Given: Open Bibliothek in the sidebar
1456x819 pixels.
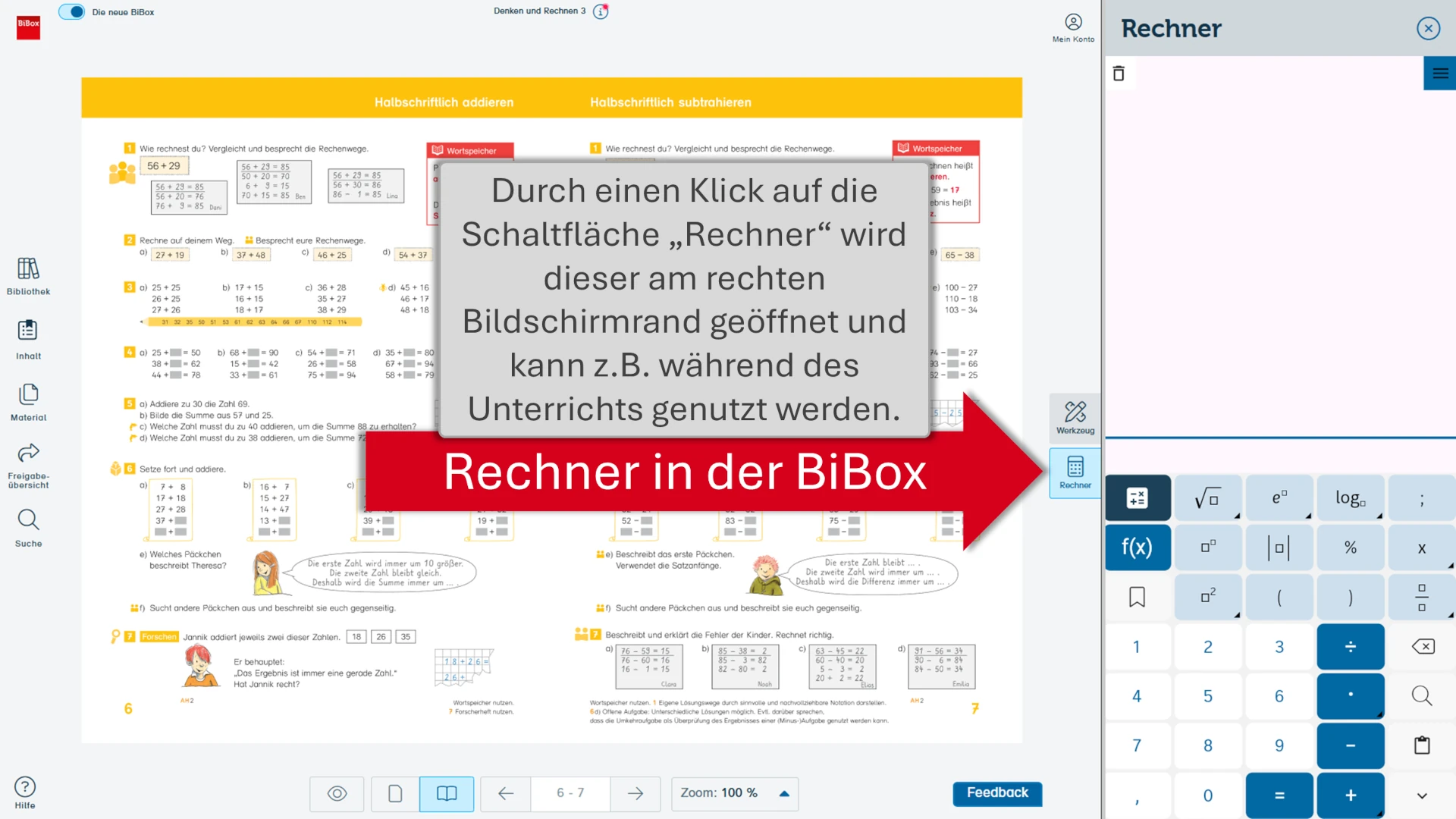Looking at the screenshot, I should (x=28, y=276).
